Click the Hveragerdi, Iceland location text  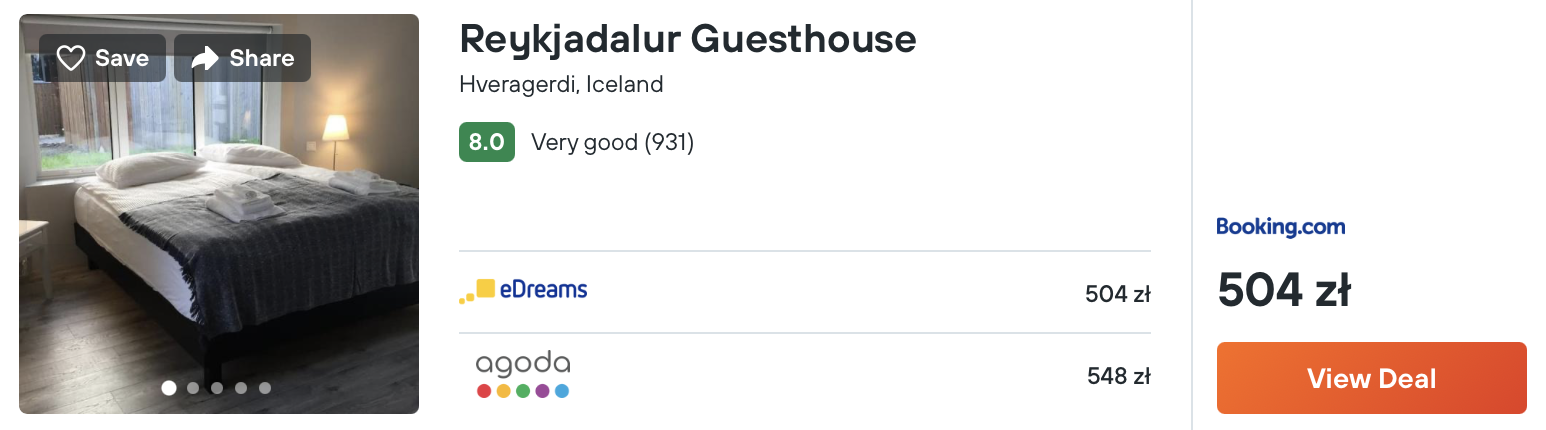click(561, 85)
